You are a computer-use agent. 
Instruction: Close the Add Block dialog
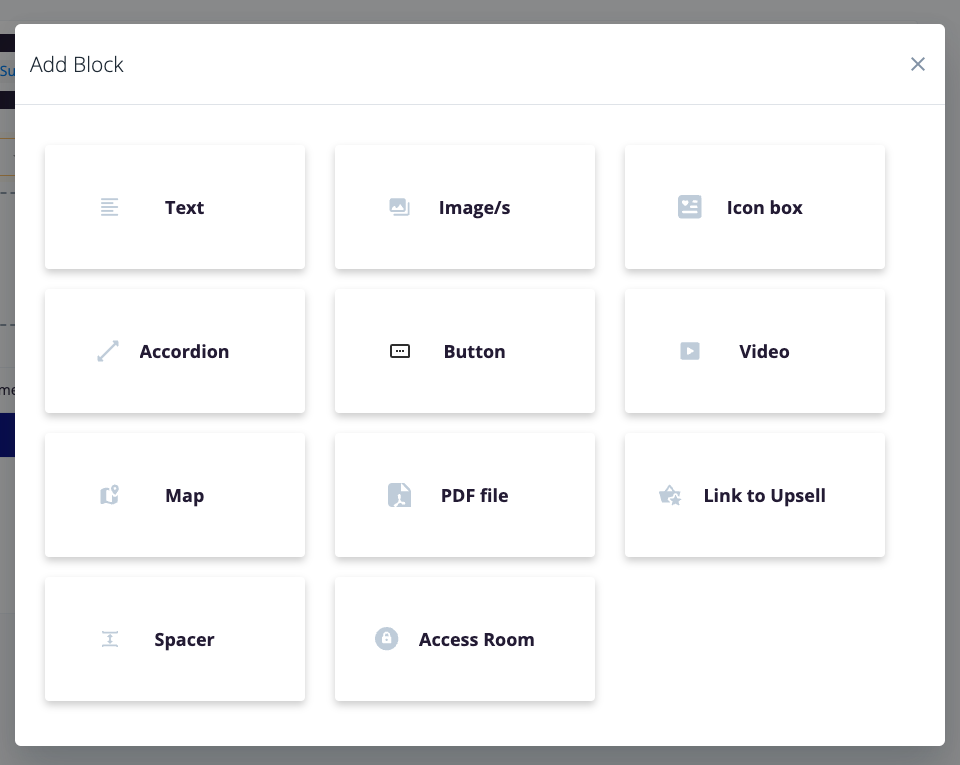pos(917,64)
